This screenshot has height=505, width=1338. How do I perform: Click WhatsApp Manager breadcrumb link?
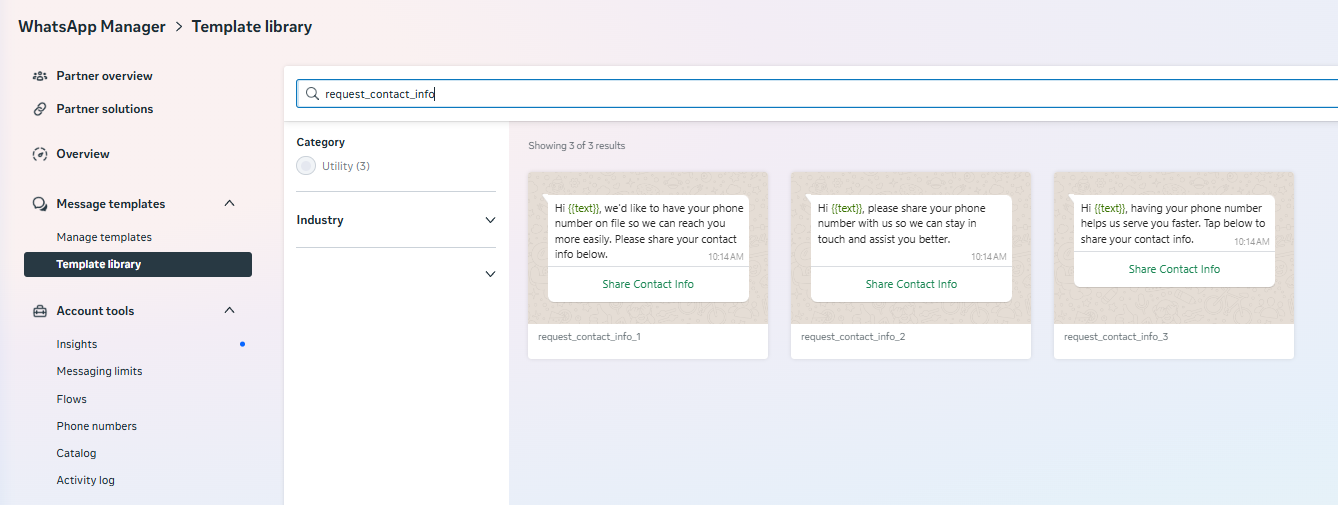92,27
